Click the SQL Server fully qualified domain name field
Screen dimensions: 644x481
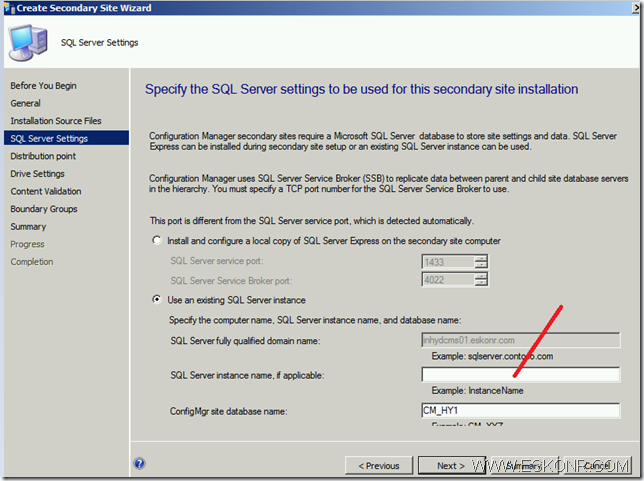pos(521,340)
